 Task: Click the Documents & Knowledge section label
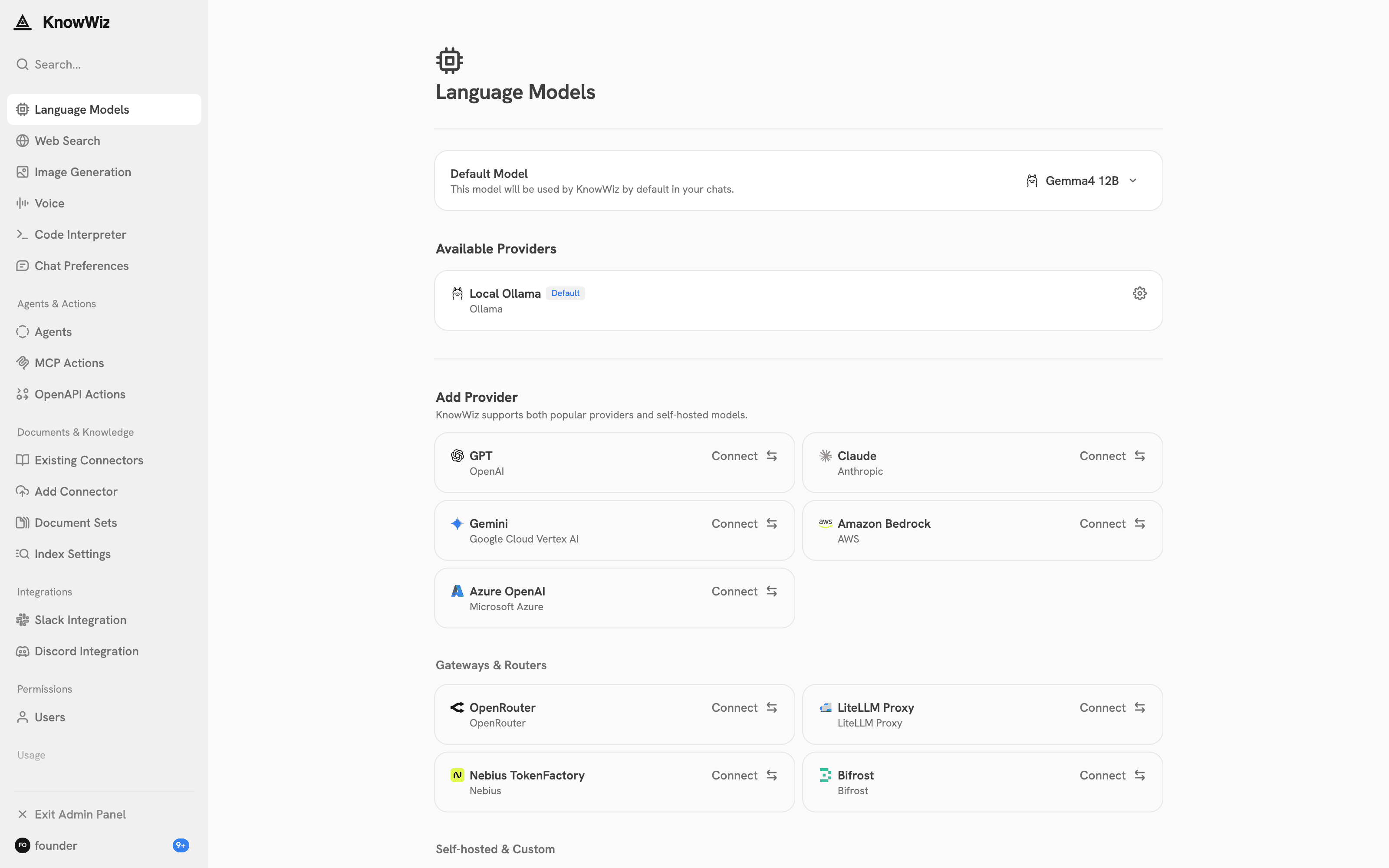(x=75, y=432)
